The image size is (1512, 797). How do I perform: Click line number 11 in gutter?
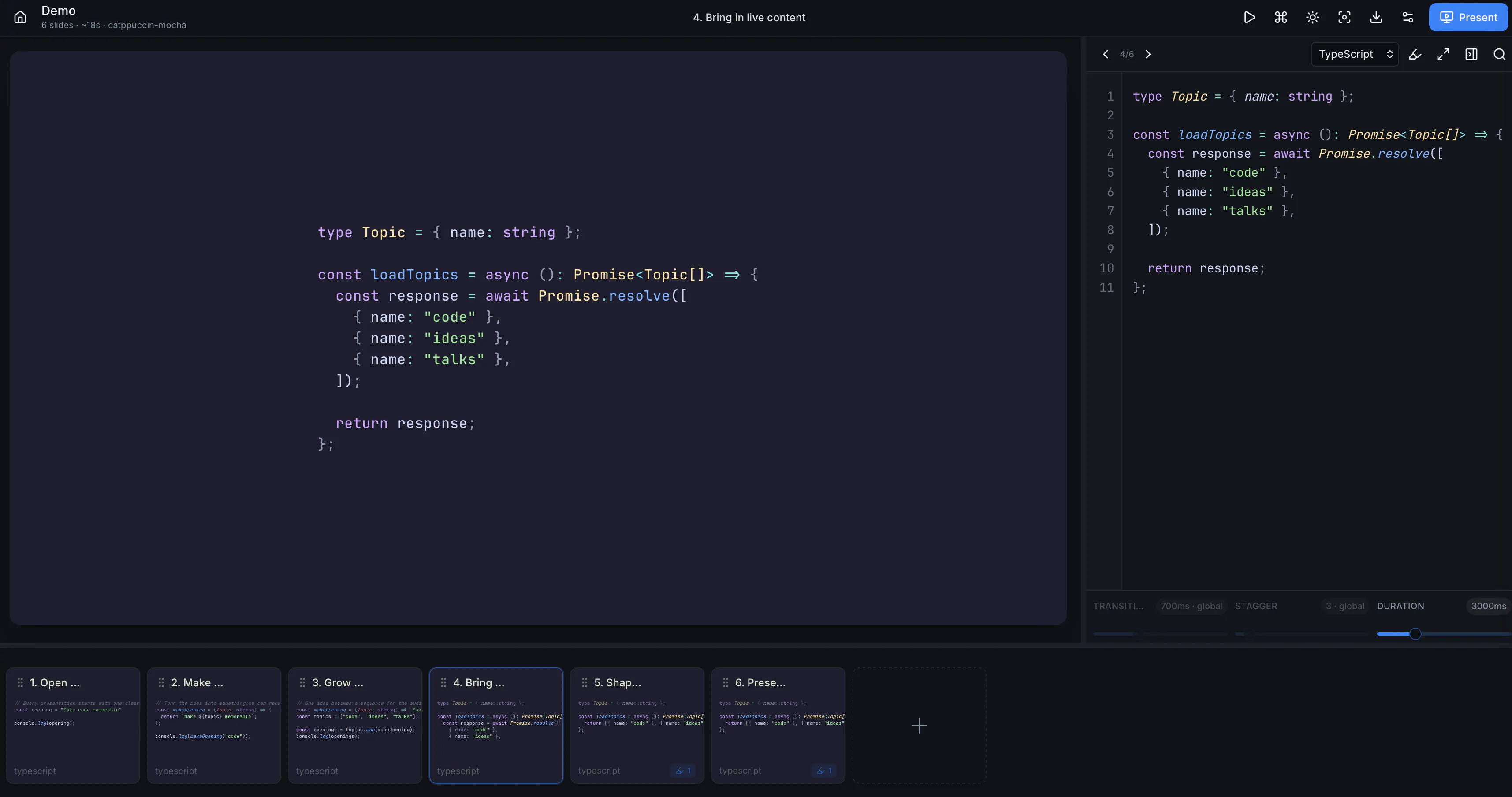[x=1106, y=287]
